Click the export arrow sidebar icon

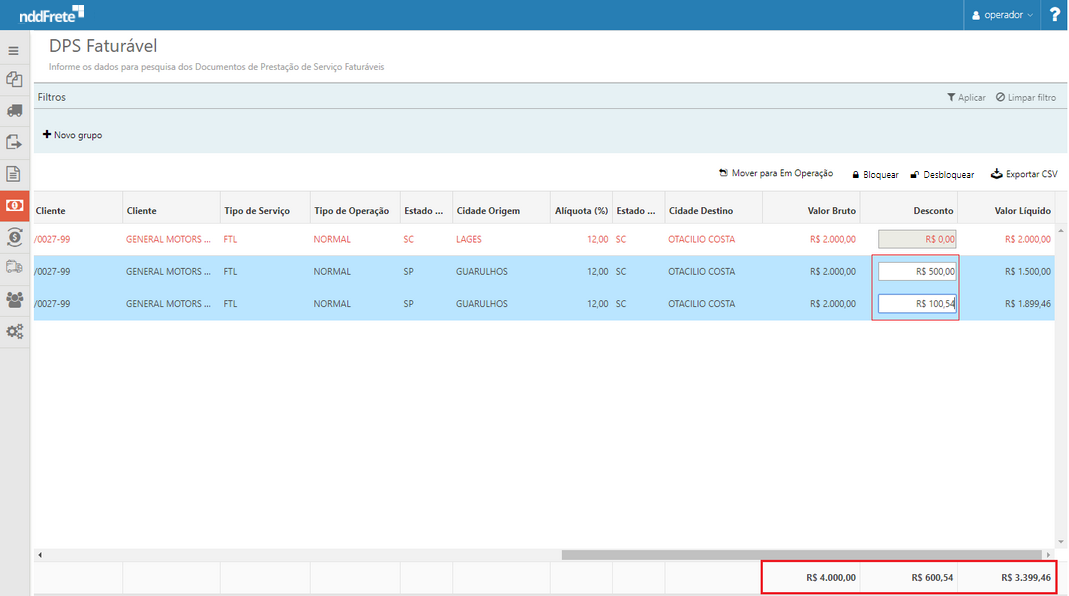14,143
